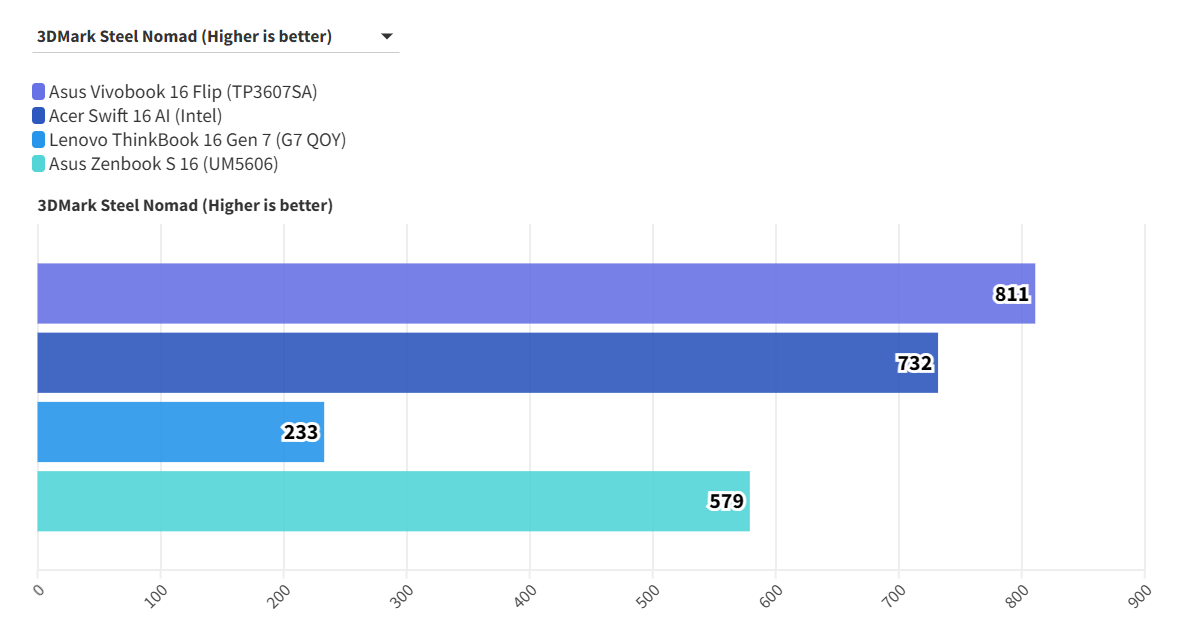Viewport: 1184px width, 626px height.
Task: Click the dropdown arrow beside the benchmark selector
Action: 387,37
